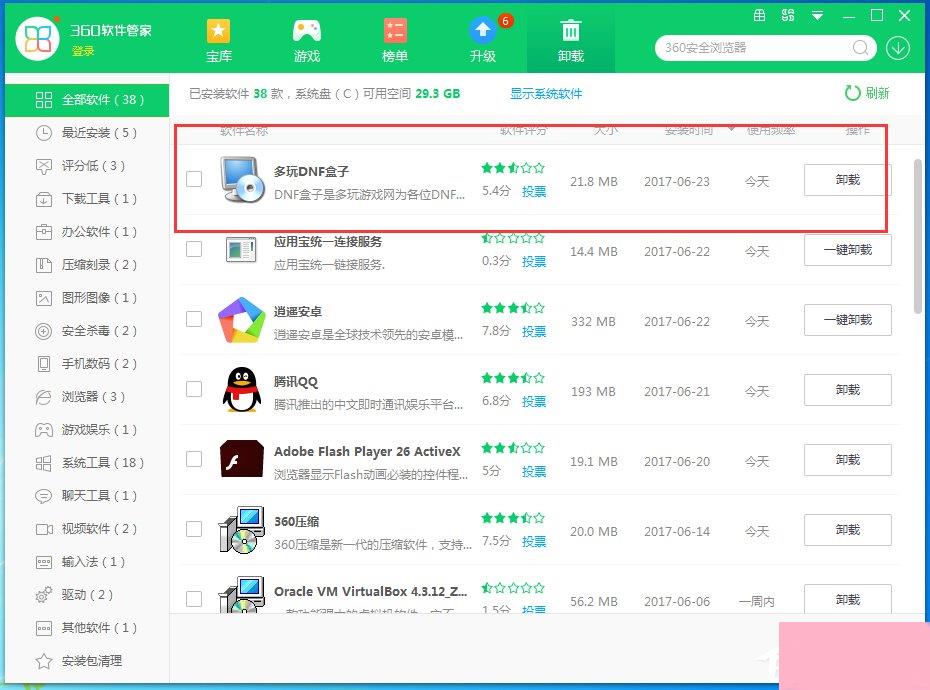Click 投票 link for 360压缩
The width and height of the screenshot is (930, 690).
[534, 542]
